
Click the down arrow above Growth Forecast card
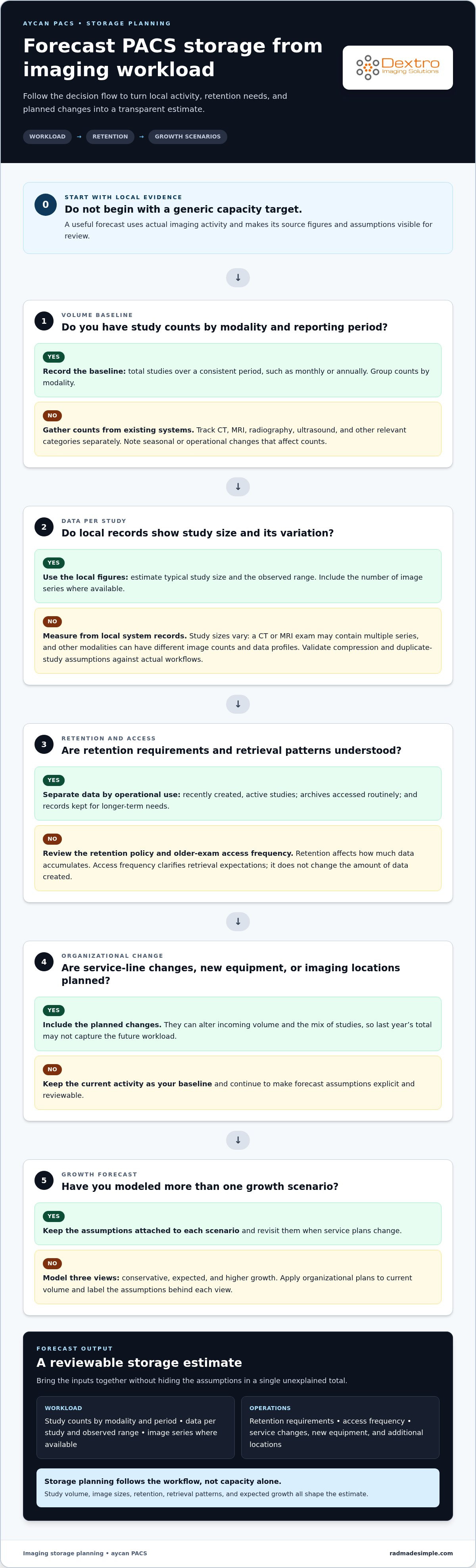click(x=238, y=1140)
